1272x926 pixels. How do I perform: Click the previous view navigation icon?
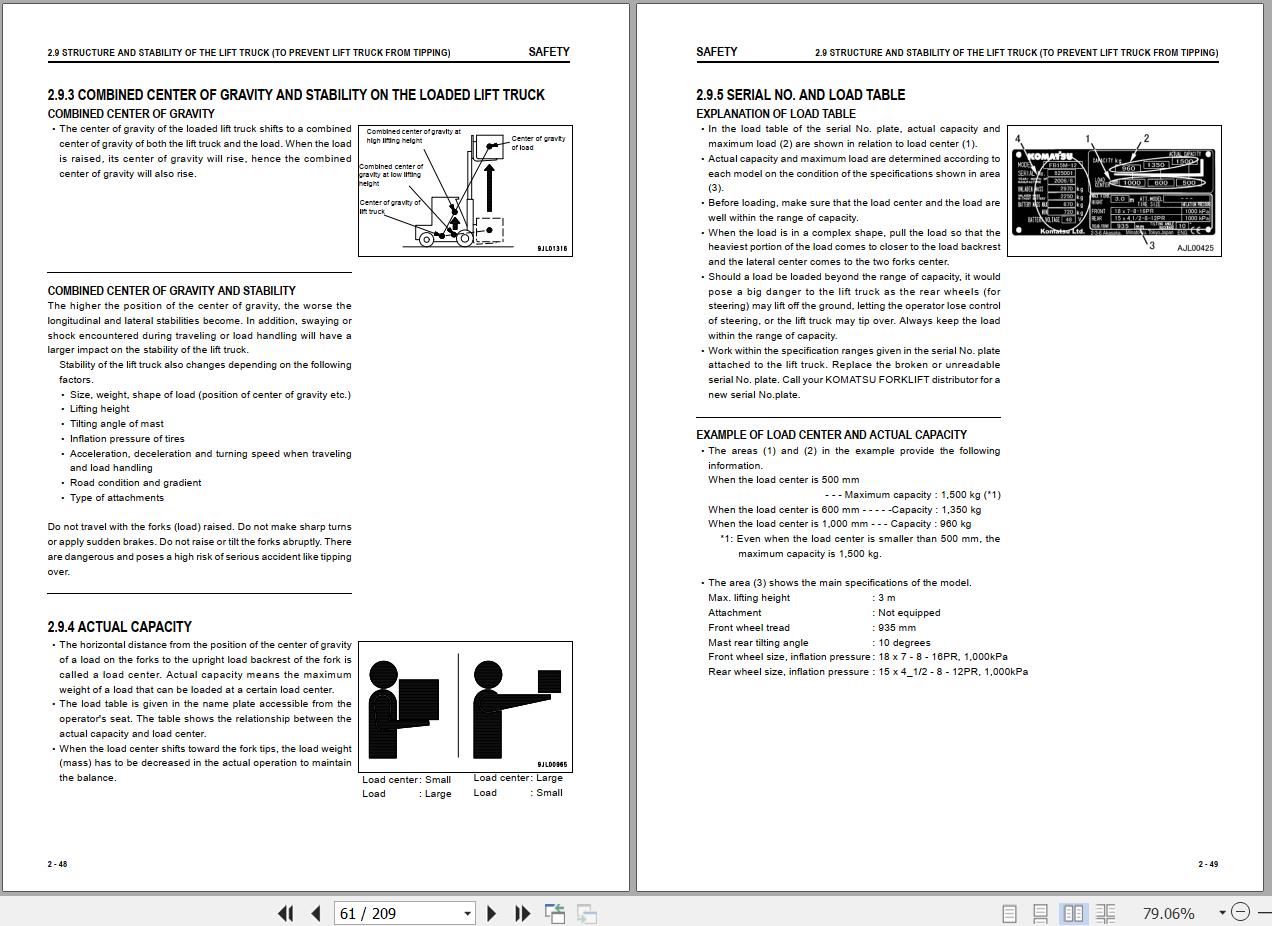[x=555, y=913]
